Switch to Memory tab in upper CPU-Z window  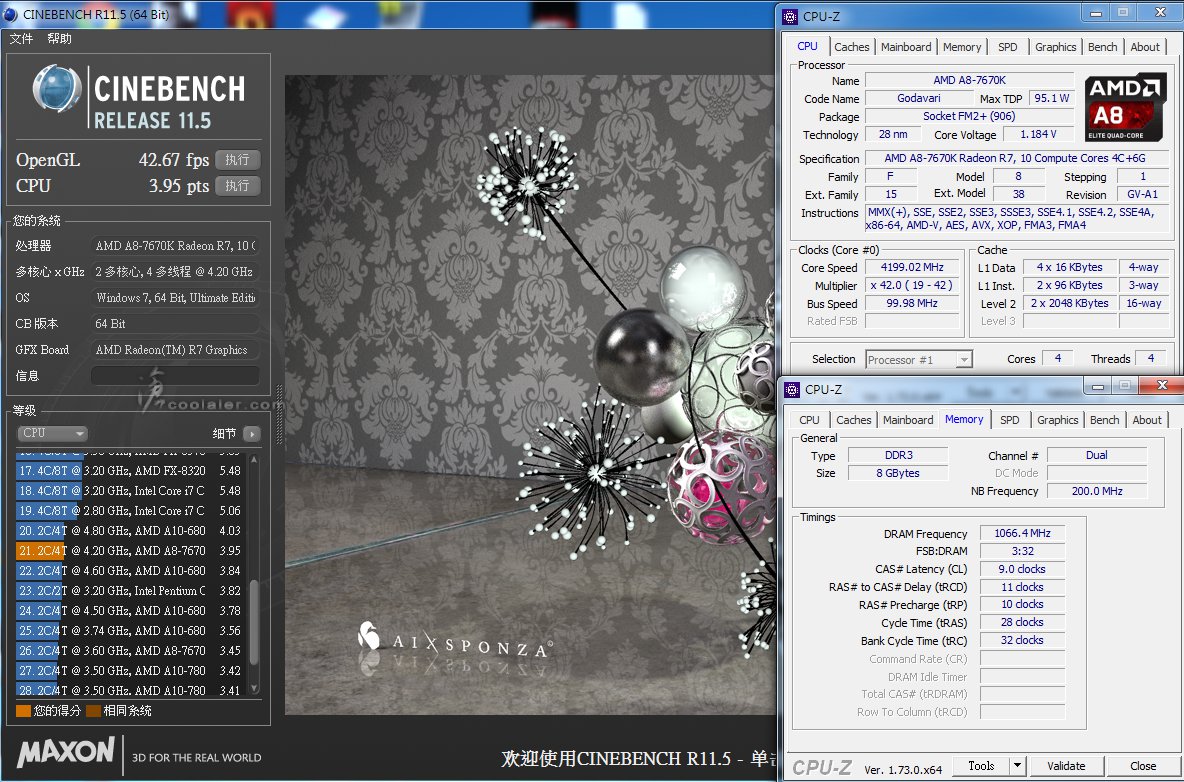pos(962,47)
